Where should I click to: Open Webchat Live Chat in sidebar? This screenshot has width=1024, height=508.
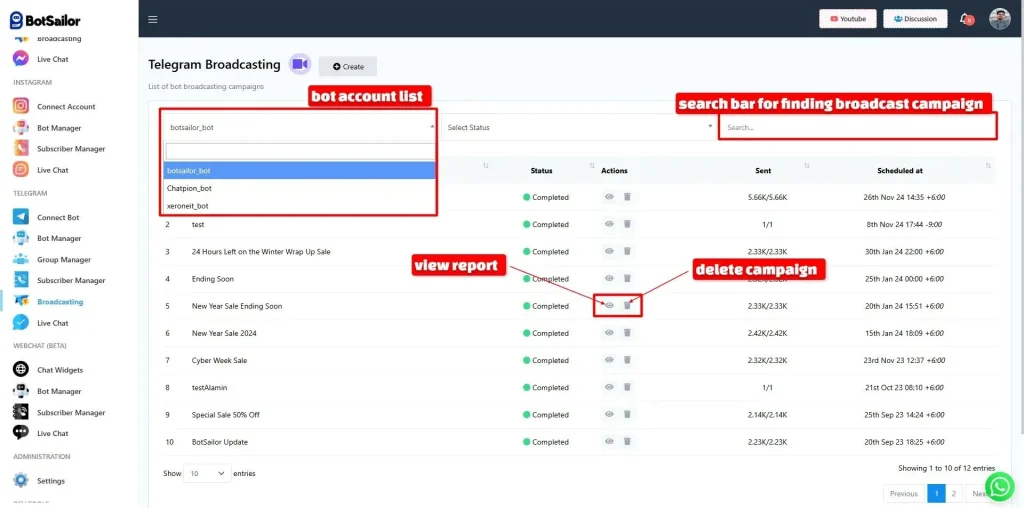(x=52, y=433)
